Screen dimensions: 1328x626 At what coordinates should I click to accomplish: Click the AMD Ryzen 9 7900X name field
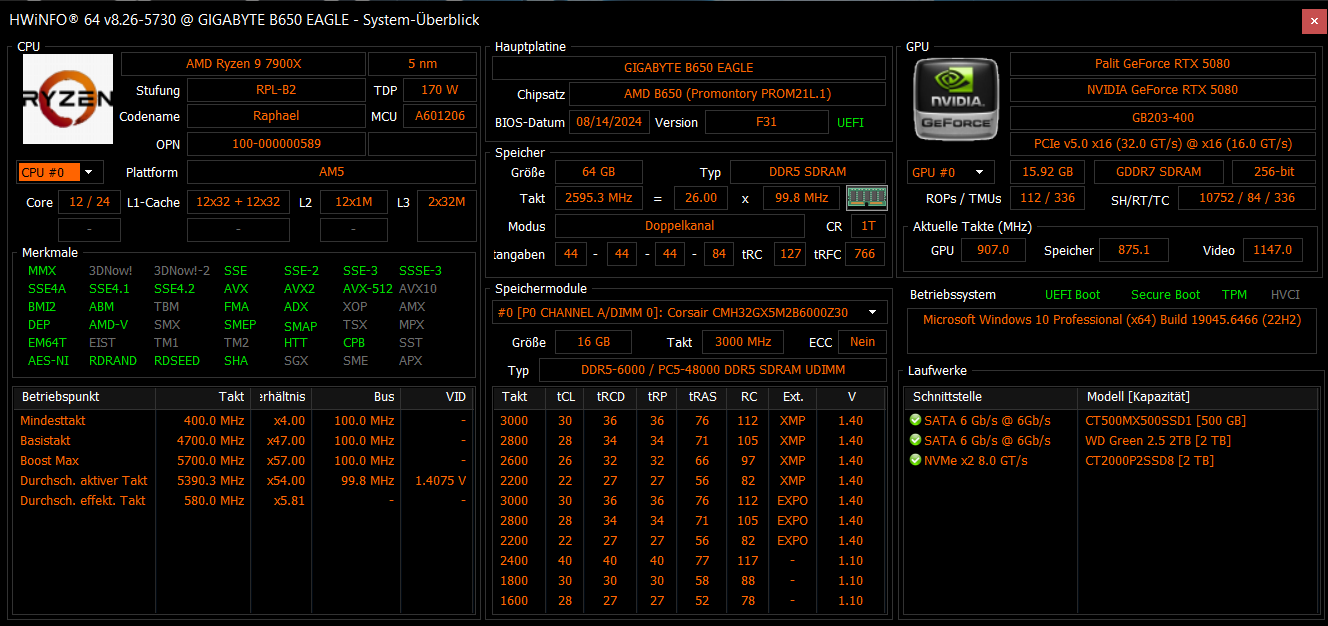click(243, 64)
